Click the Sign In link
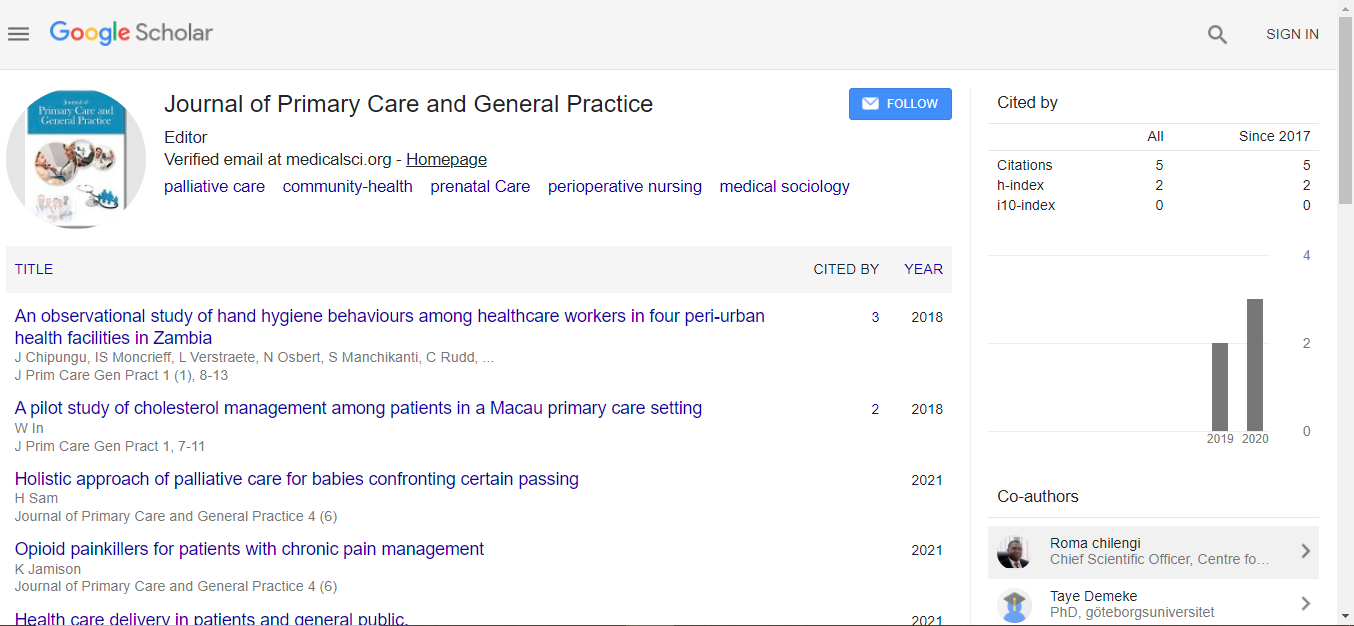Image resolution: width=1354 pixels, height=626 pixels. [1292, 34]
